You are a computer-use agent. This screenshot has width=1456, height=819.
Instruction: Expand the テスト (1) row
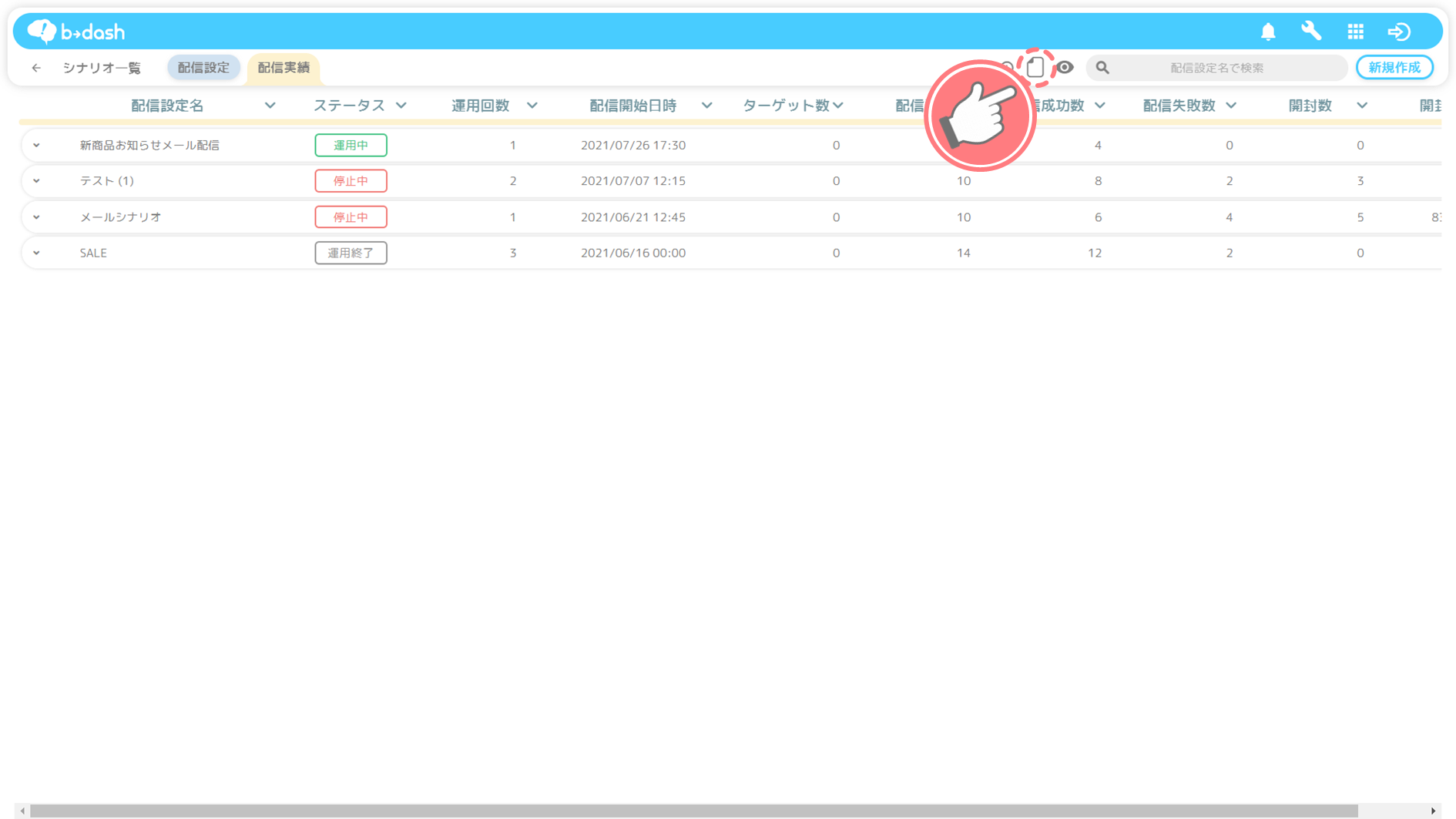(x=36, y=181)
